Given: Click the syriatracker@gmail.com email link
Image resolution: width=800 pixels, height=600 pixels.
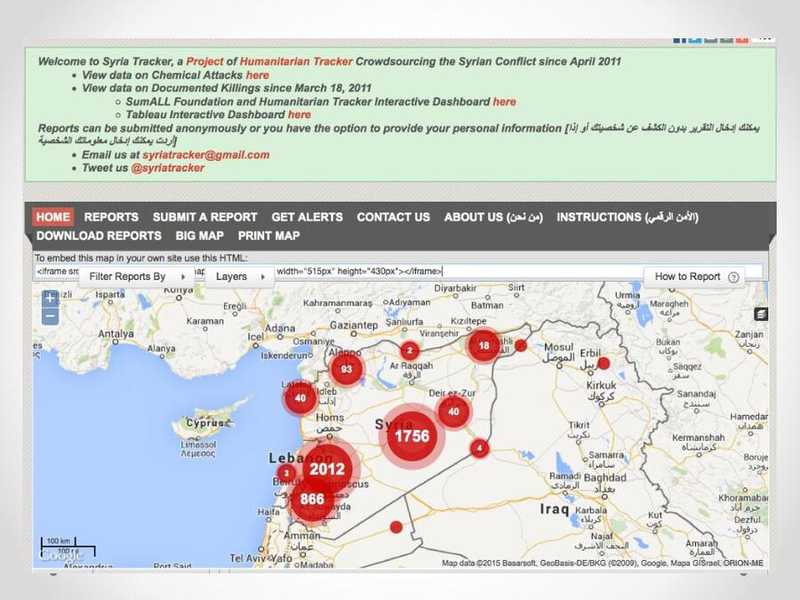Looking at the screenshot, I should pos(206,155).
